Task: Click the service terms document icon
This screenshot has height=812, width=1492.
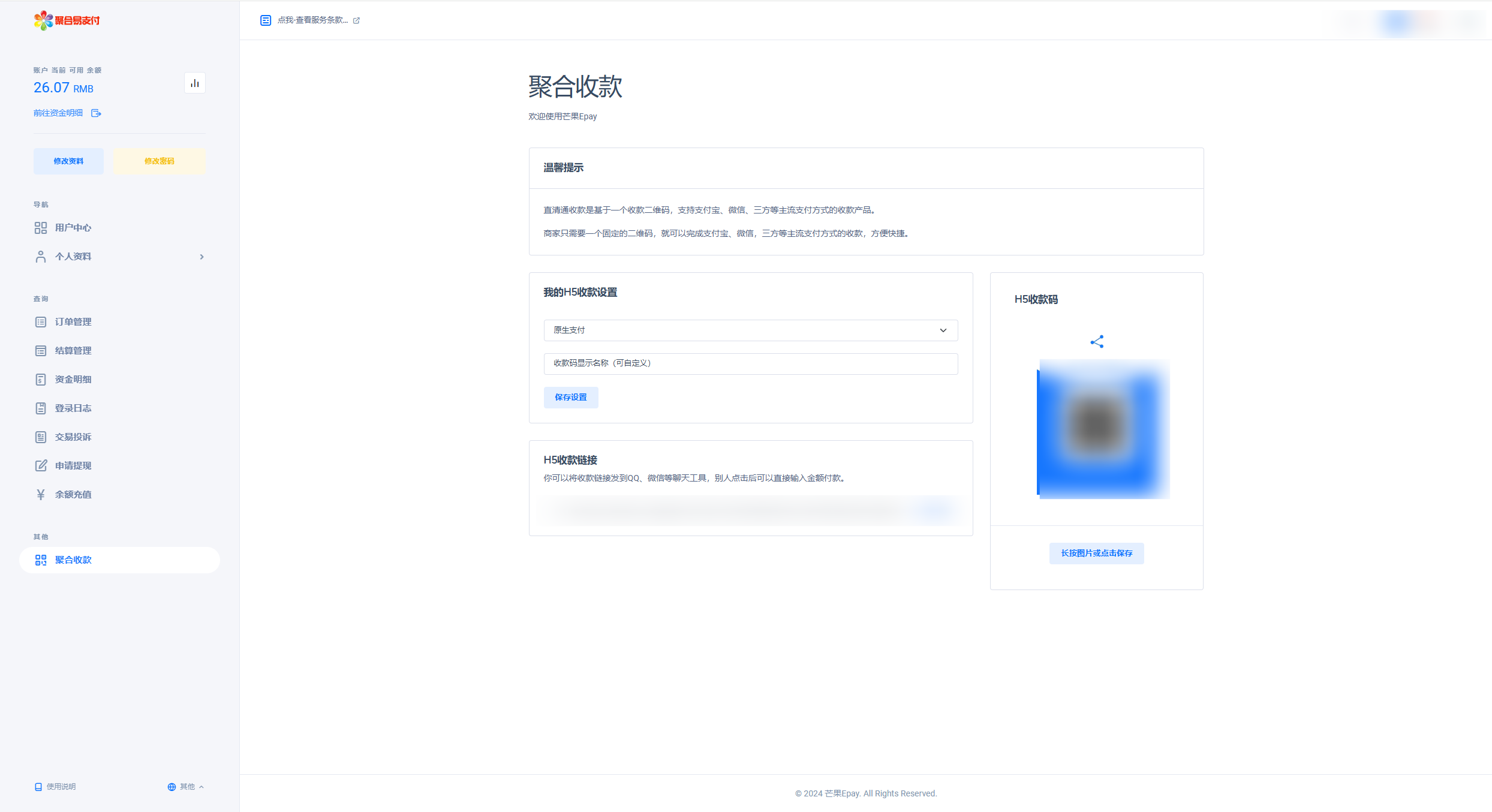Action: click(266, 20)
